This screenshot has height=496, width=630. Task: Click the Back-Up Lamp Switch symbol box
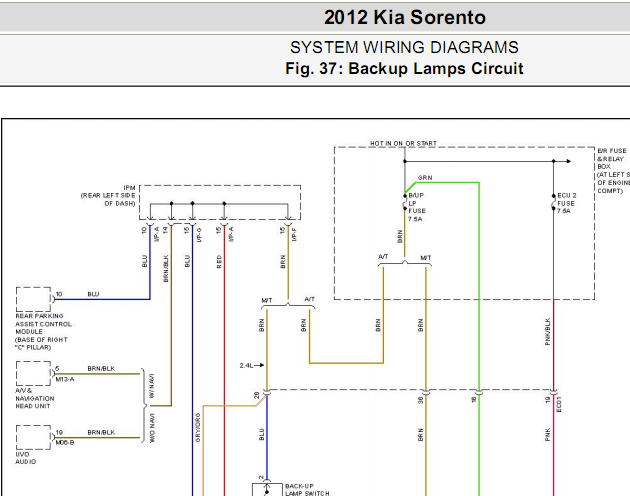[x=267, y=490]
